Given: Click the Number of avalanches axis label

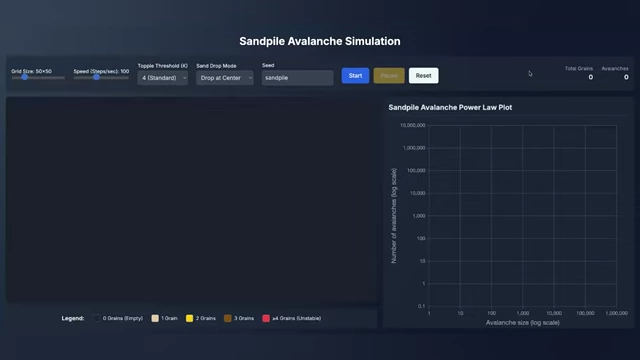Looking at the screenshot, I should click(x=394, y=216).
